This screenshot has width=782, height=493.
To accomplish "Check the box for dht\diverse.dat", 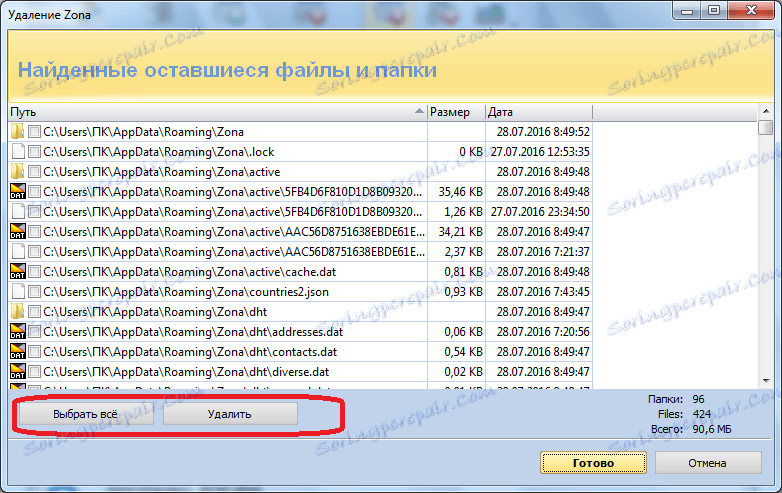I will tap(34, 371).
